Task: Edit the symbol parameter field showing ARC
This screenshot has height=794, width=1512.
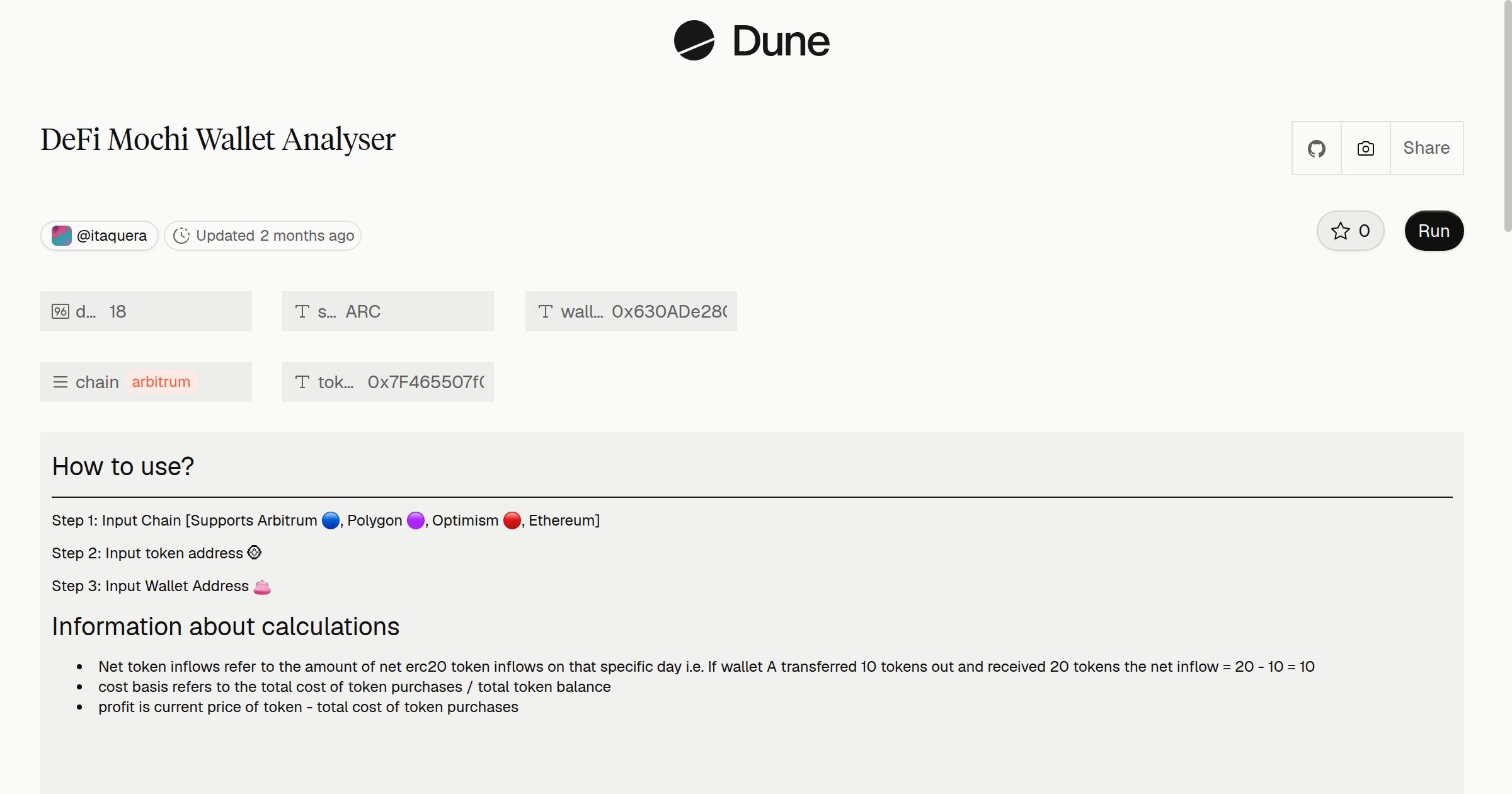Action: [x=388, y=311]
